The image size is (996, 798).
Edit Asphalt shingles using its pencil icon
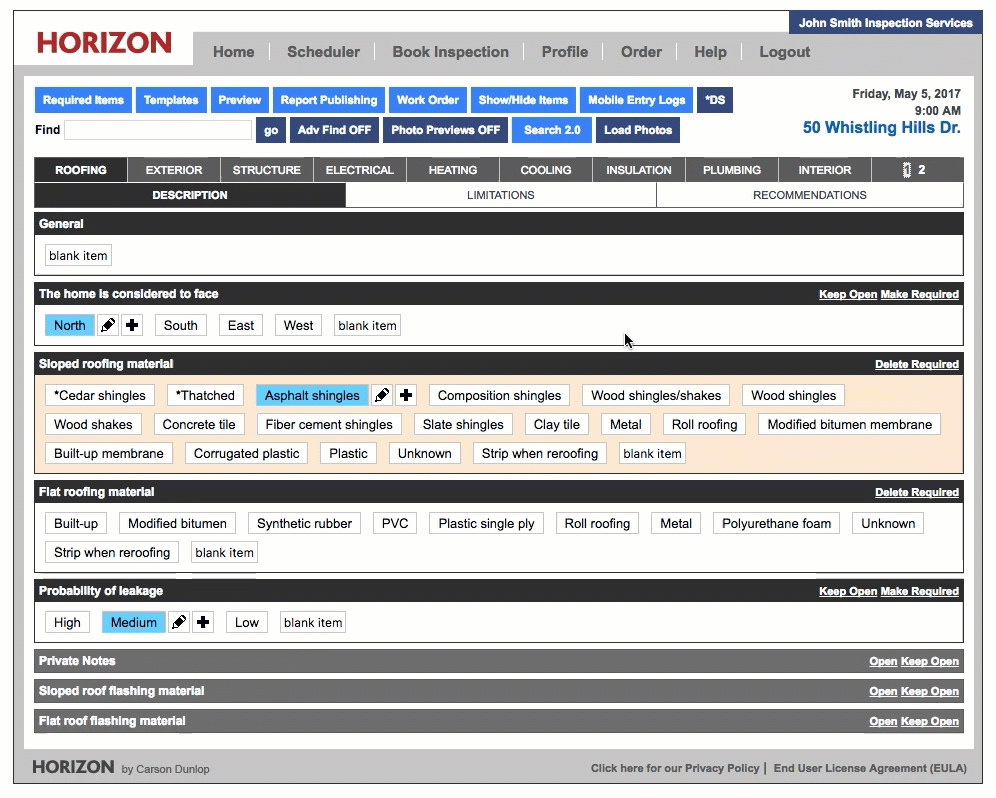click(381, 395)
